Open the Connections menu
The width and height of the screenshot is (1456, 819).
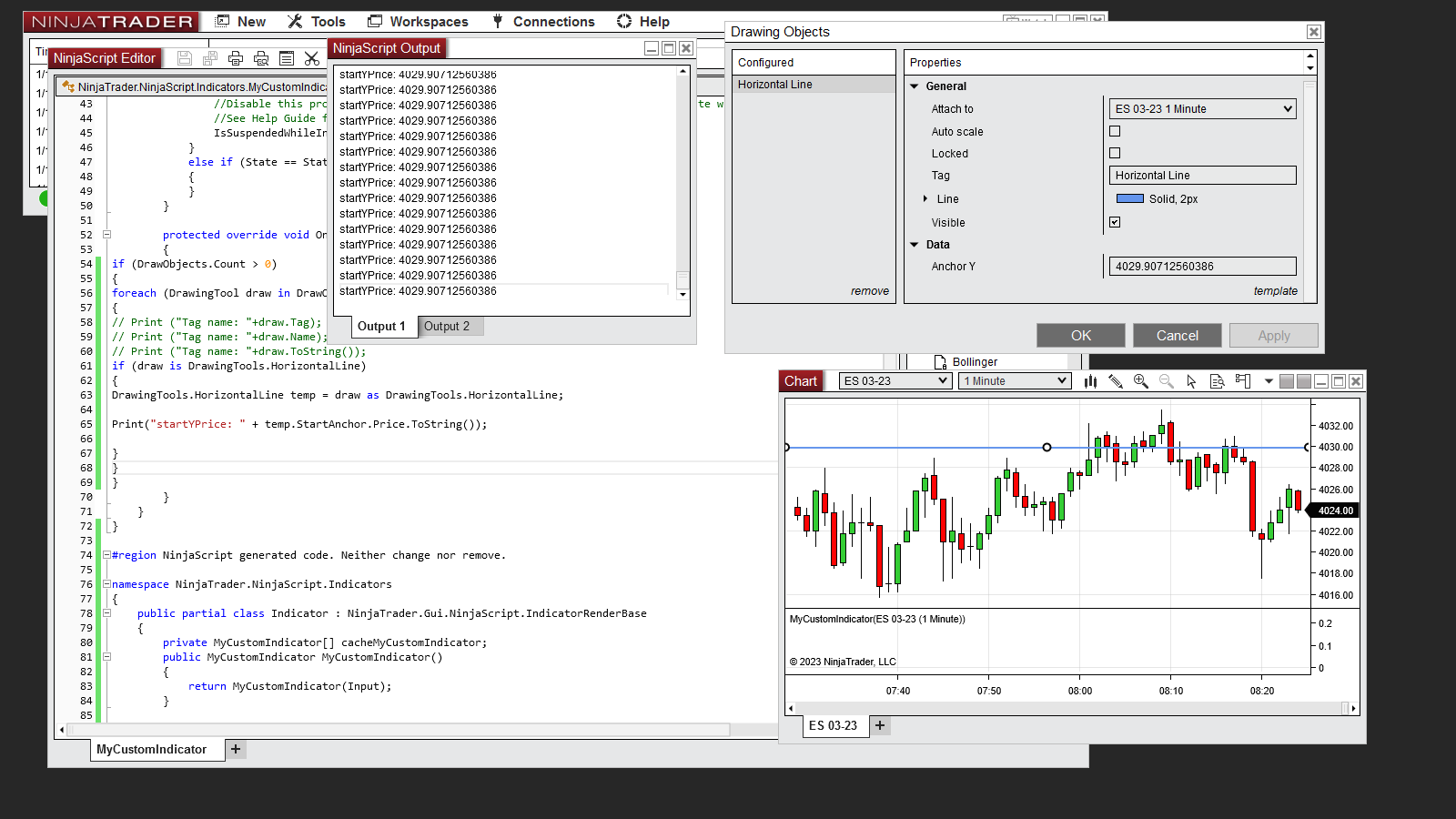pyautogui.click(x=543, y=22)
